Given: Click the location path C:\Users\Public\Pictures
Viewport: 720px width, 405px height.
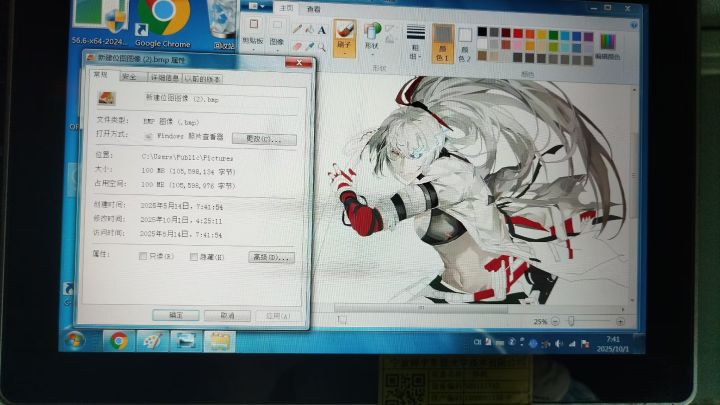Looking at the screenshot, I should tap(187, 158).
